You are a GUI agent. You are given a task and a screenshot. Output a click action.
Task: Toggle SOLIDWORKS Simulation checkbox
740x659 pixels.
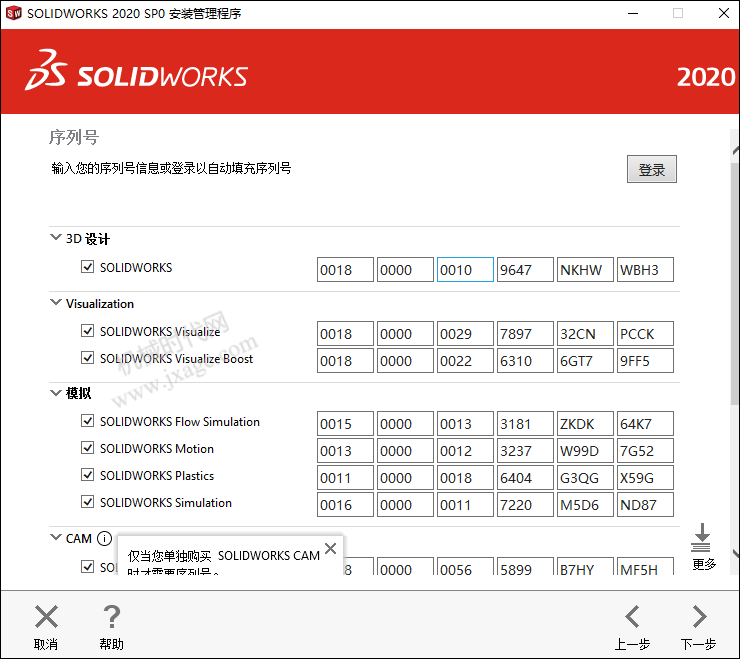pyautogui.click(x=87, y=502)
